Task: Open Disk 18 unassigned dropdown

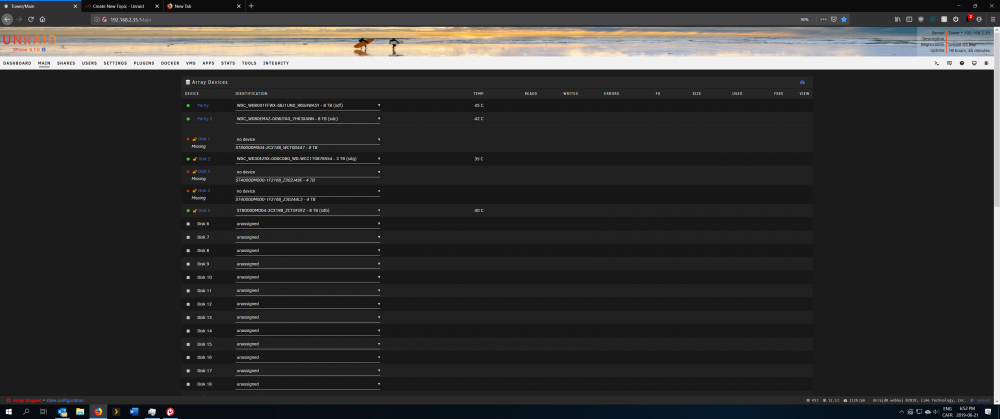Action: pos(308,385)
